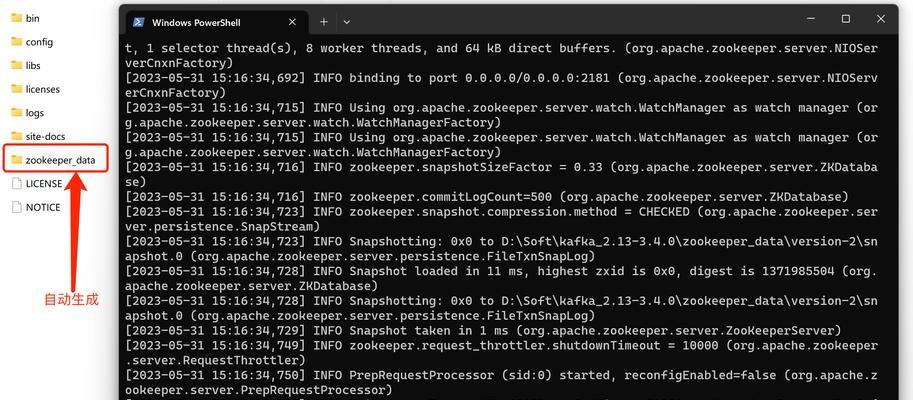The height and width of the screenshot is (400, 913).
Task: Open the config folder
Action: click(32, 42)
